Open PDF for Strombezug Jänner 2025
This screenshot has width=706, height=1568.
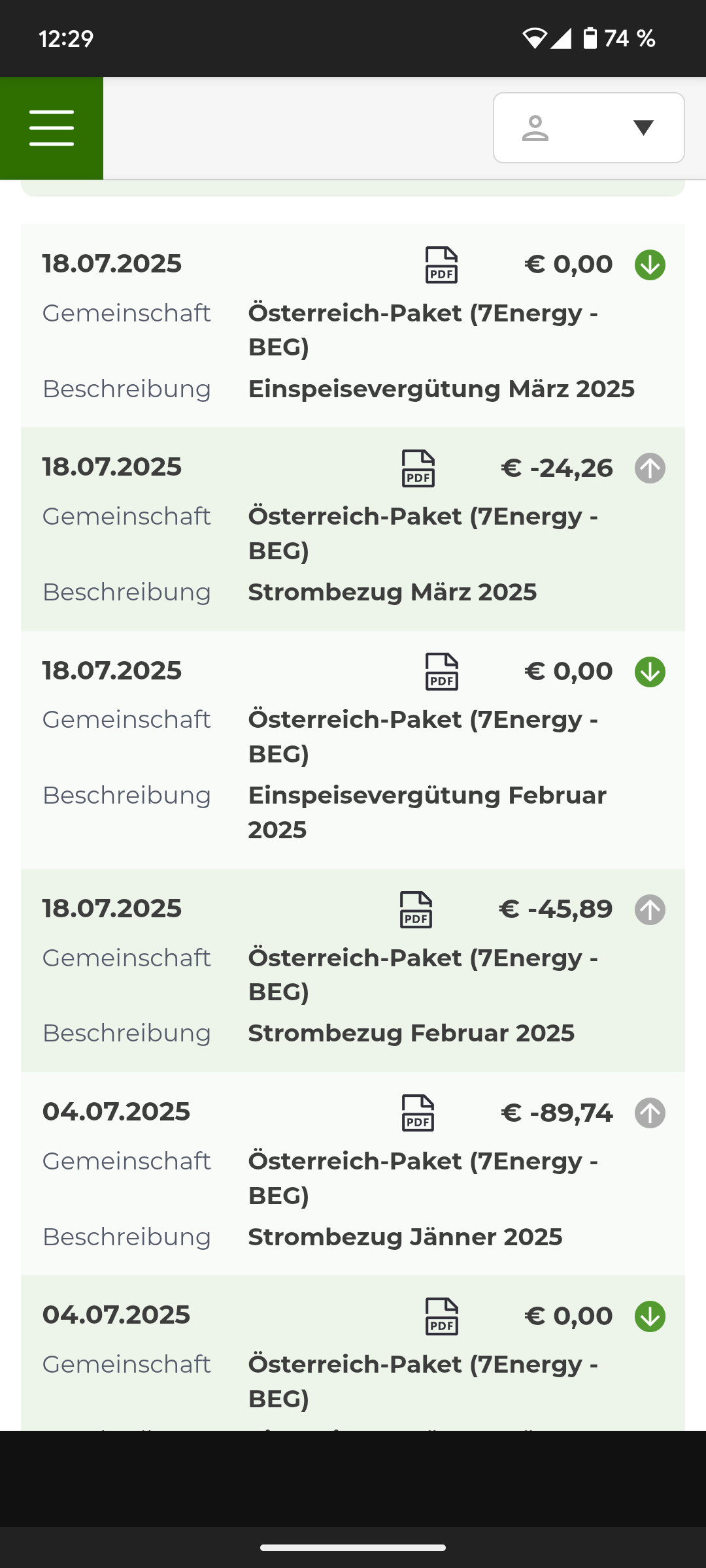pos(418,1113)
